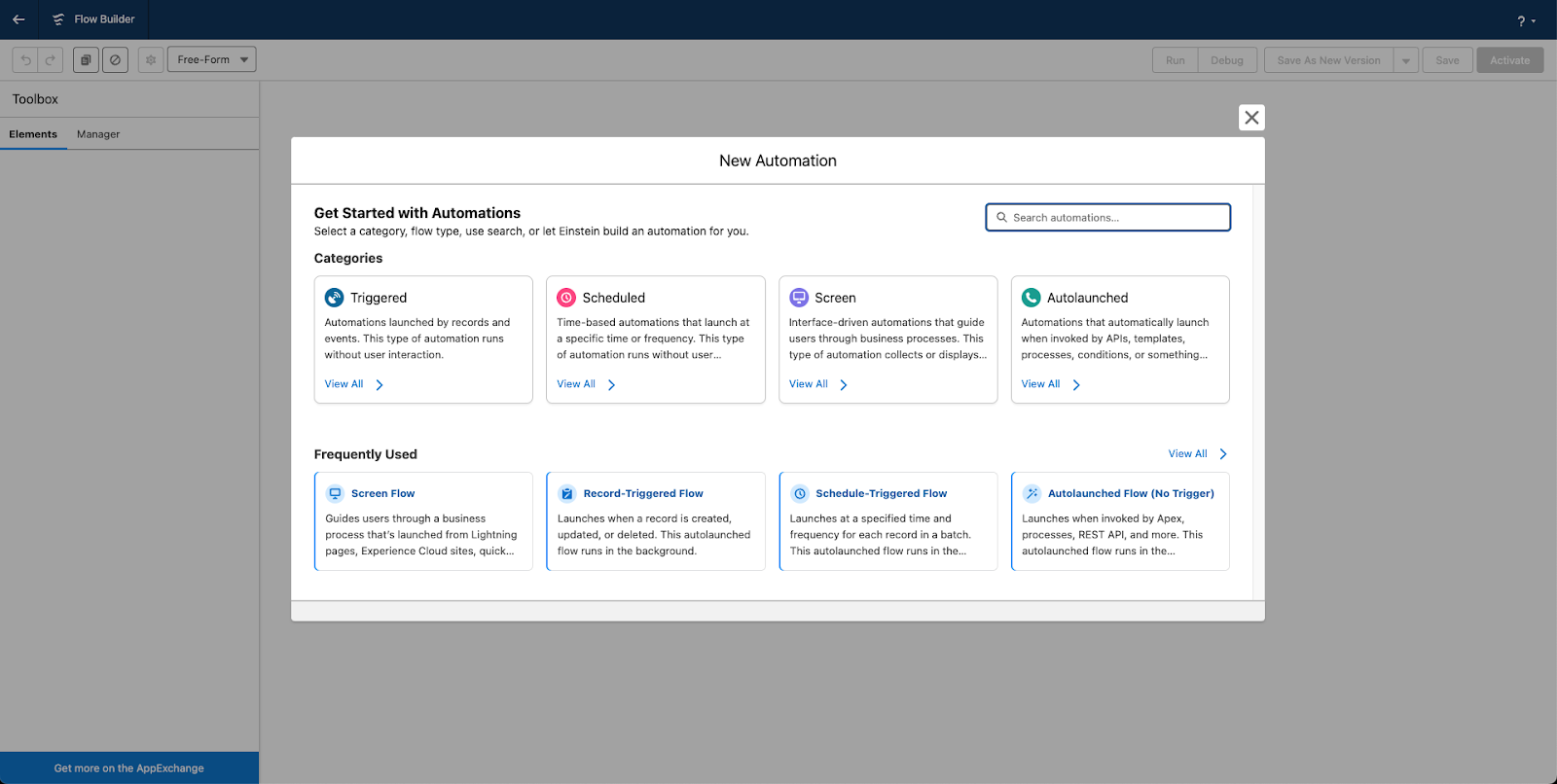Click View All under Scheduled
The image size is (1557, 784).
click(576, 384)
